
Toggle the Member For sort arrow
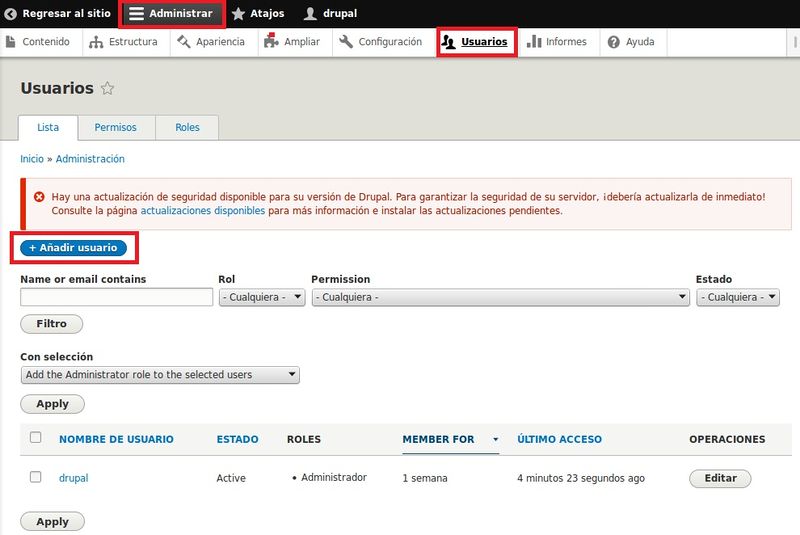click(x=495, y=439)
